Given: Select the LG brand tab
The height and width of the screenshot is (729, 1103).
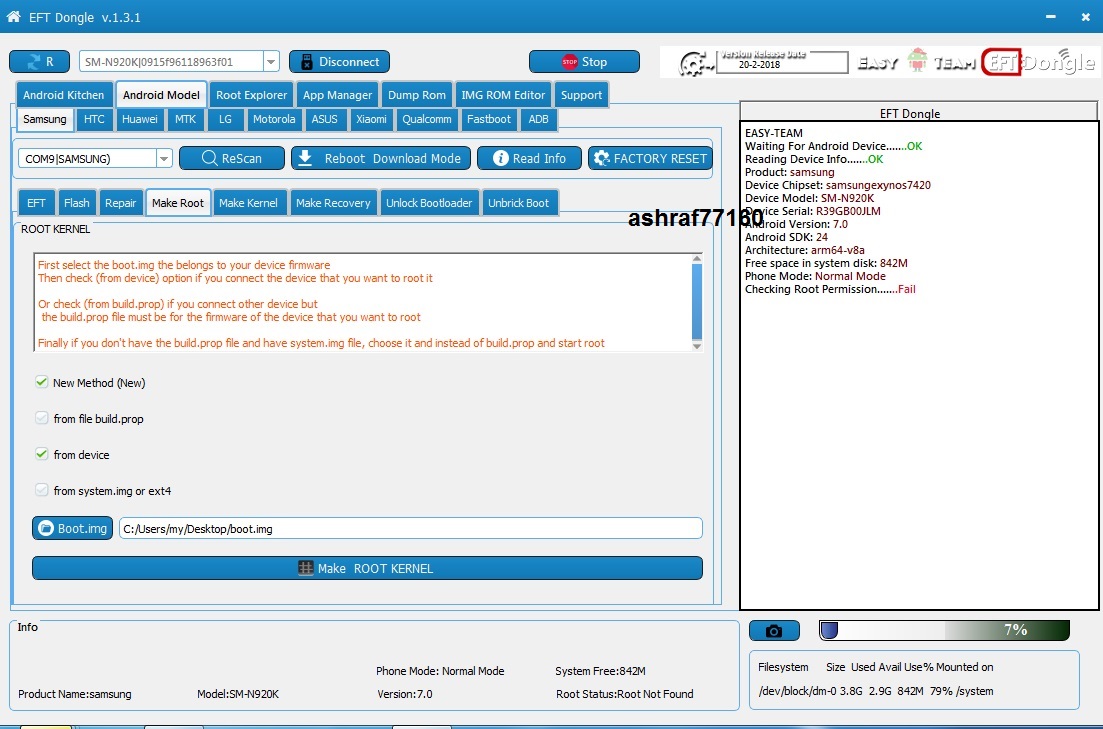Looking at the screenshot, I should coord(225,119).
